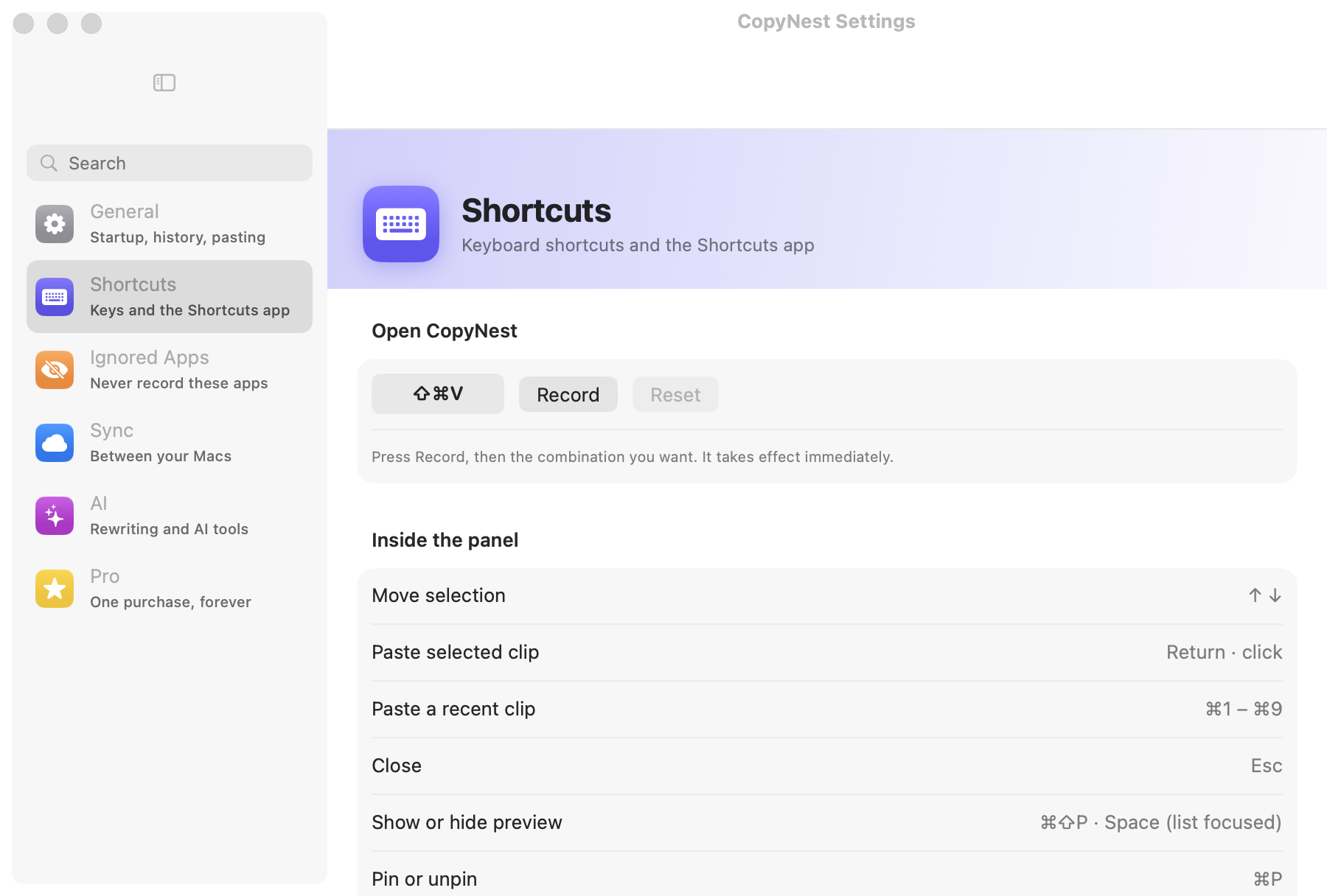Click the magnifier icon in Search field
Image resolution: width=1327 pixels, height=896 pixels.
[49, 163]
